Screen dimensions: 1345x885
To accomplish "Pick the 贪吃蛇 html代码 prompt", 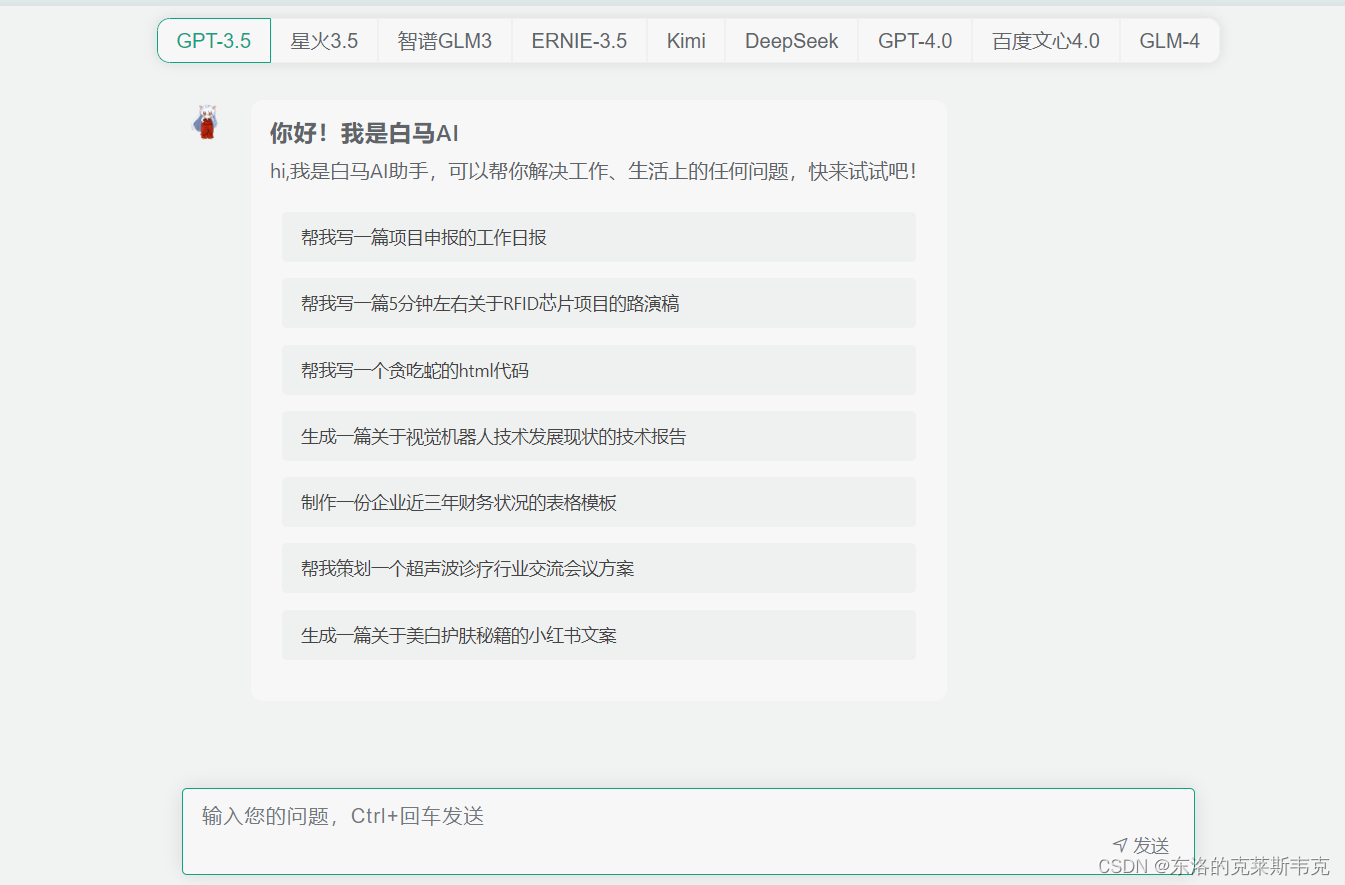I will click(x=599, y=370).
